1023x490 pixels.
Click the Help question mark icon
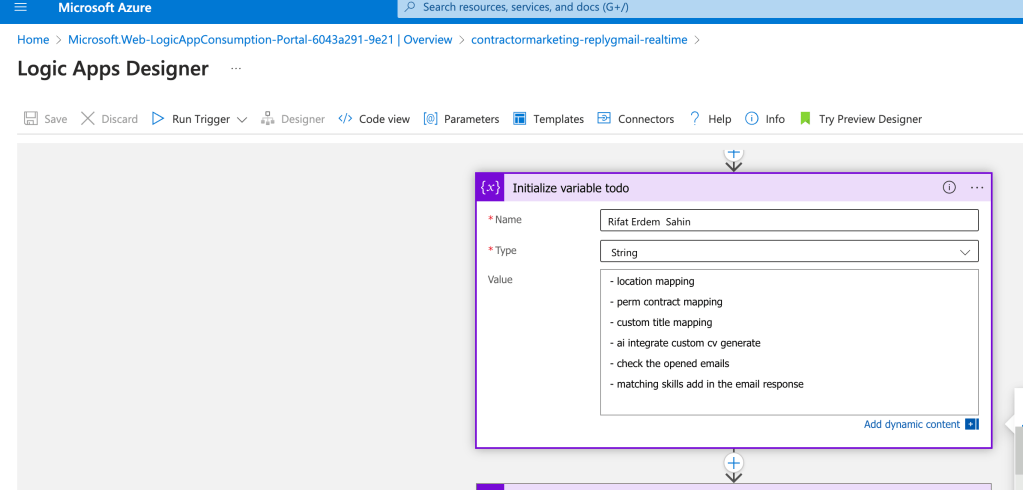point(695,119)
